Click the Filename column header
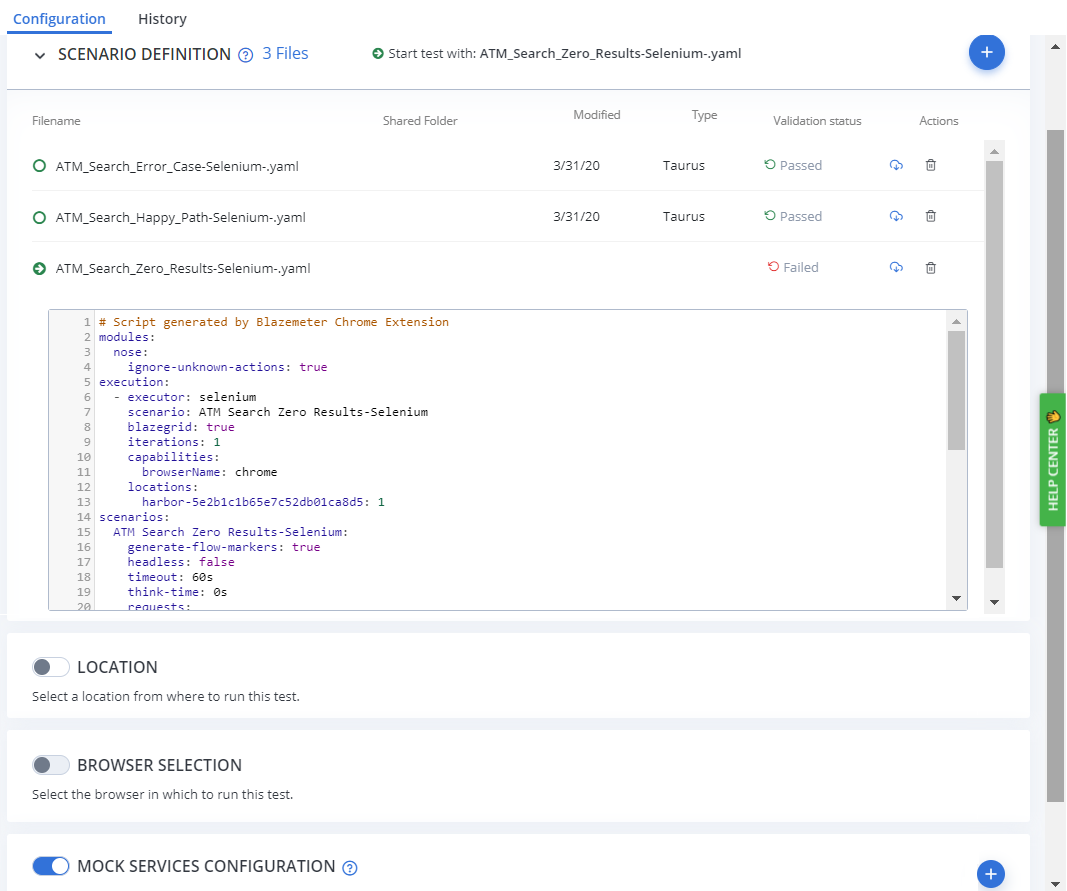The height and width of the screenshot is (891, 1067). 56,120
